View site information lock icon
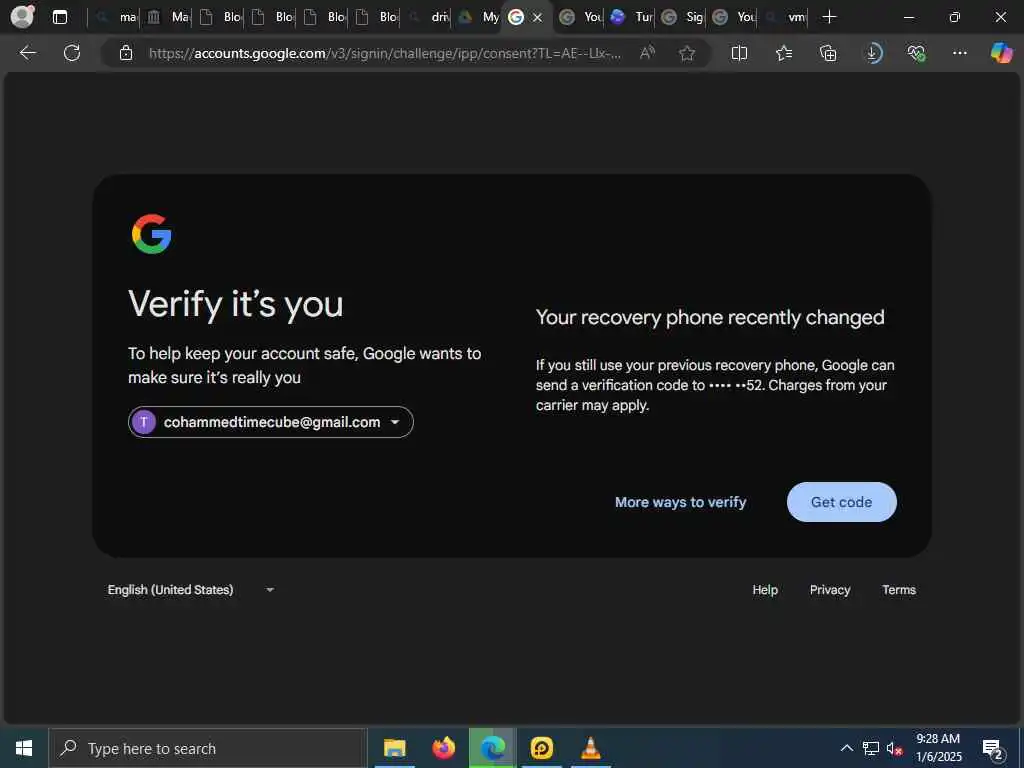This screenshot has width=1024, height=768. 126,53
